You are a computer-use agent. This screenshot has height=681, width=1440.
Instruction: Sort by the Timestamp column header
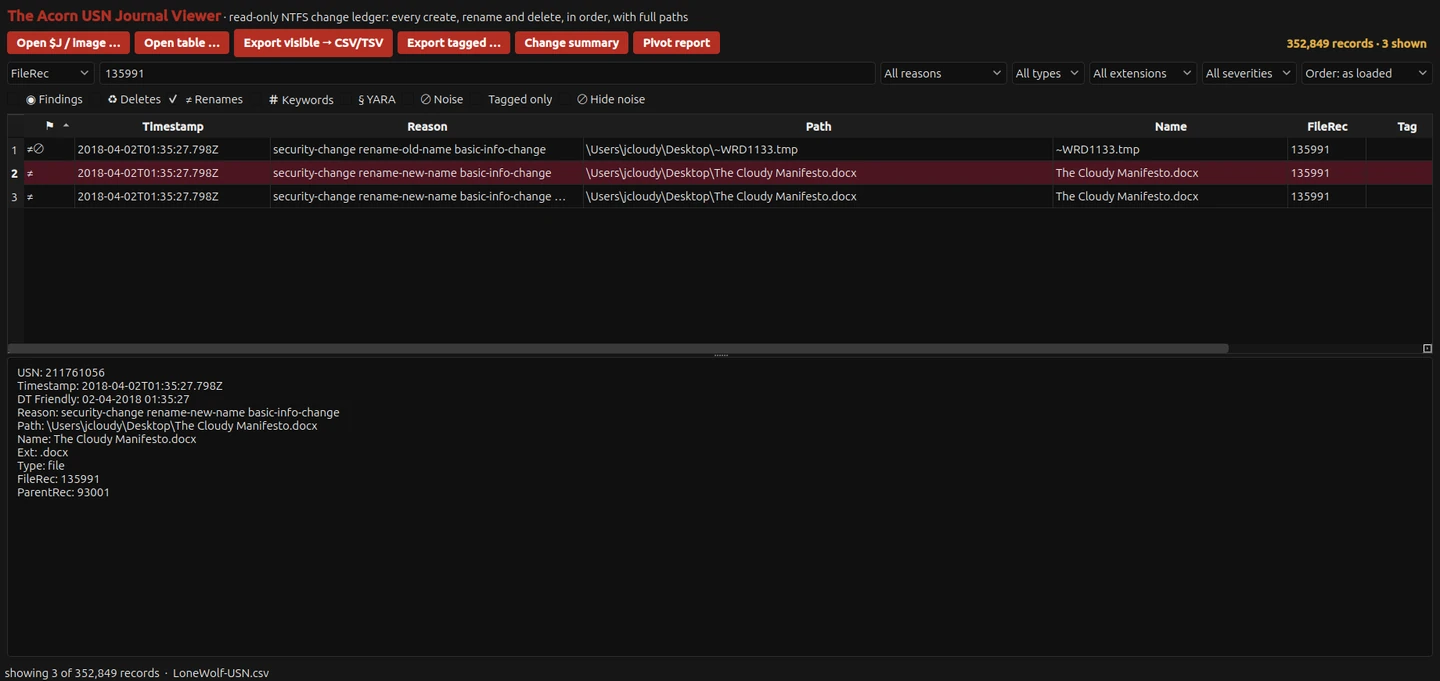[172, 126]
